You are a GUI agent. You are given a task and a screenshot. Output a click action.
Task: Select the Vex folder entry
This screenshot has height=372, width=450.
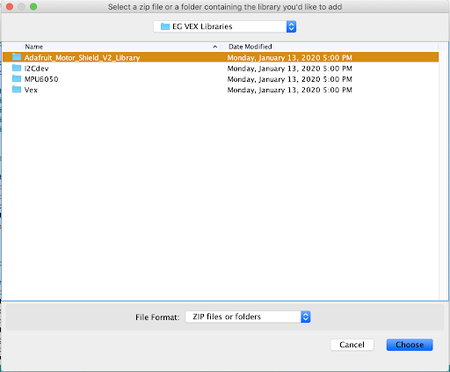pyautogui.click(x=221, y=90)
